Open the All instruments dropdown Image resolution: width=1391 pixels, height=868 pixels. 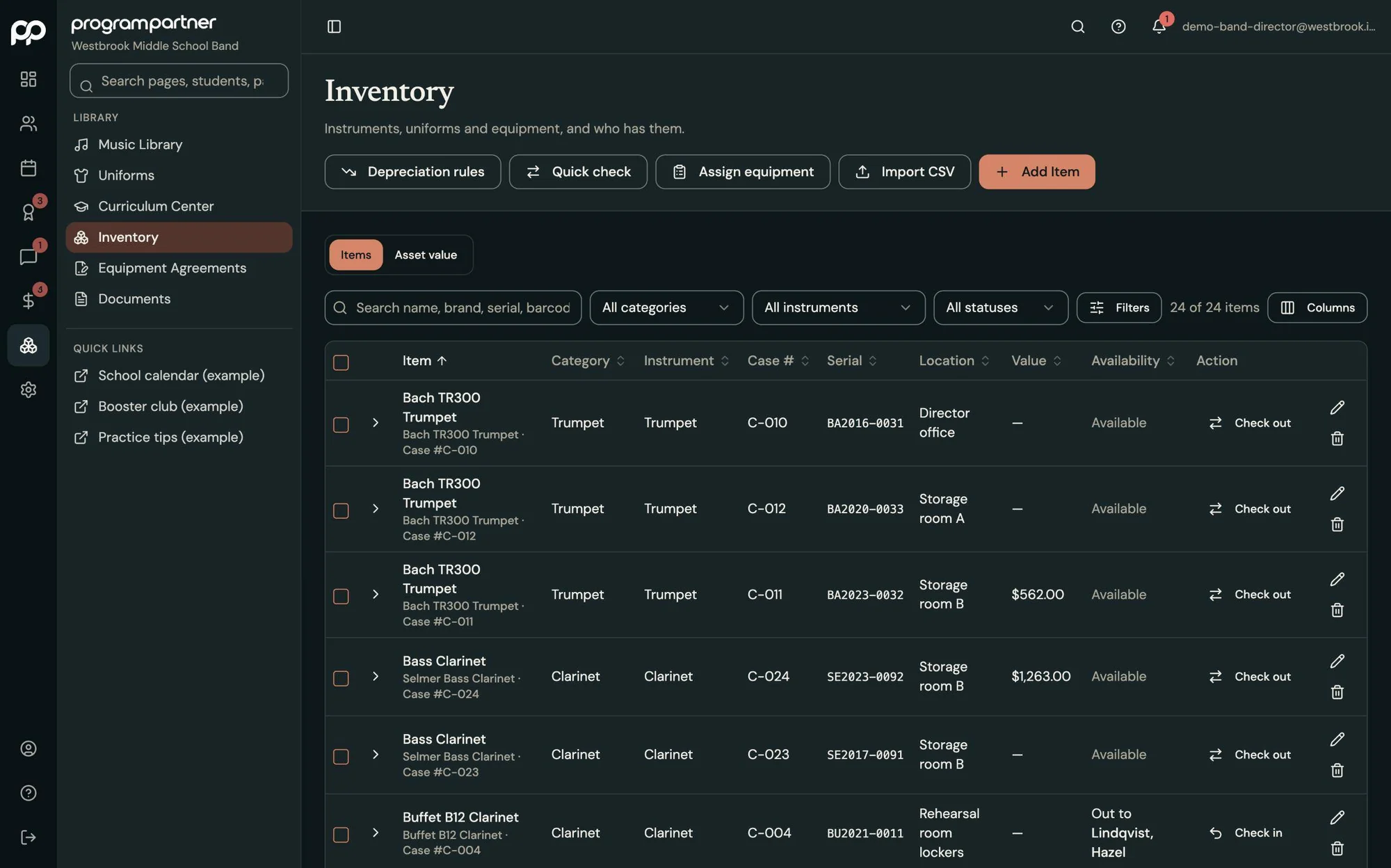click(838, 307)
